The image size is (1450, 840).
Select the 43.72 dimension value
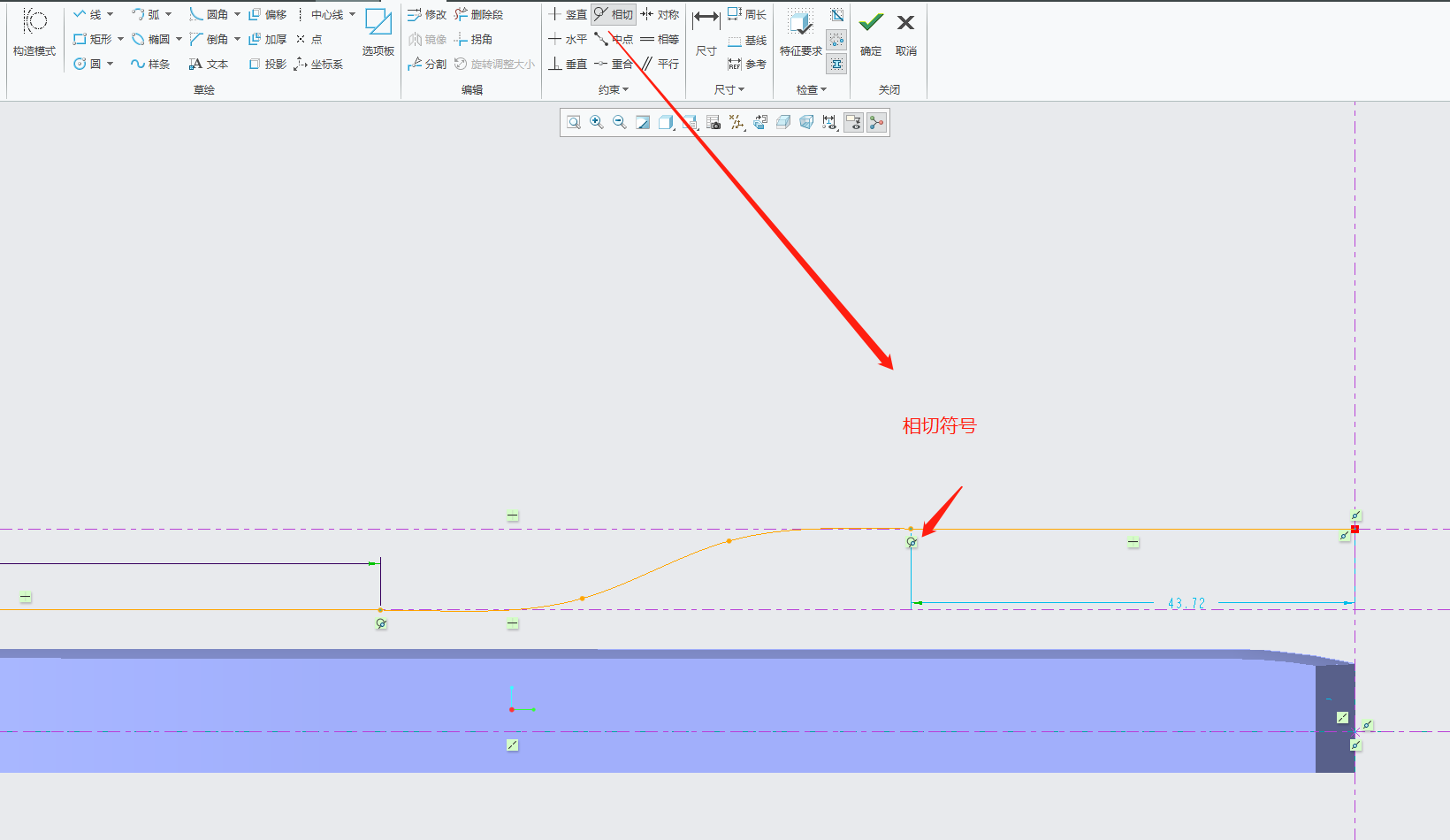(1187, 603)
